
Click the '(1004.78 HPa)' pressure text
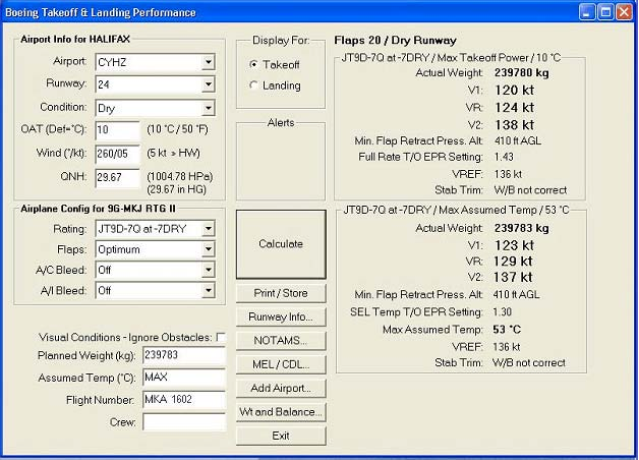(x=180, y=176)
